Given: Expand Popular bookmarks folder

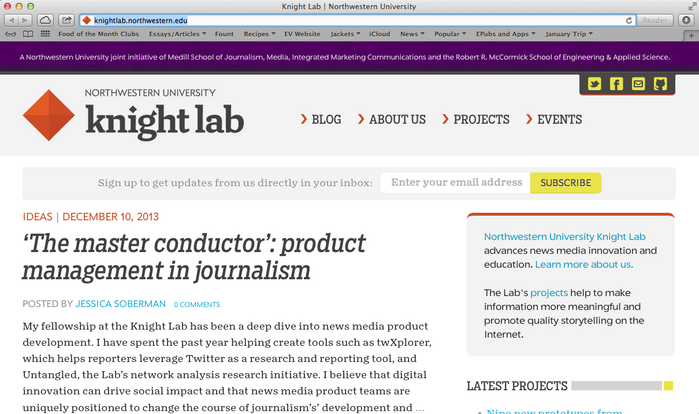Looking at the screenshot, I should point(450,34).
